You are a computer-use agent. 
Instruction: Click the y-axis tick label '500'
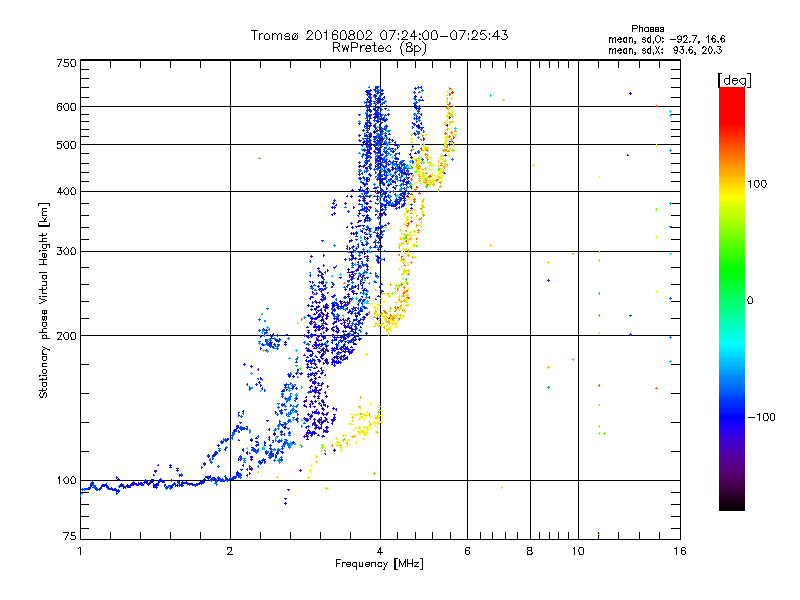click(66, 145)
